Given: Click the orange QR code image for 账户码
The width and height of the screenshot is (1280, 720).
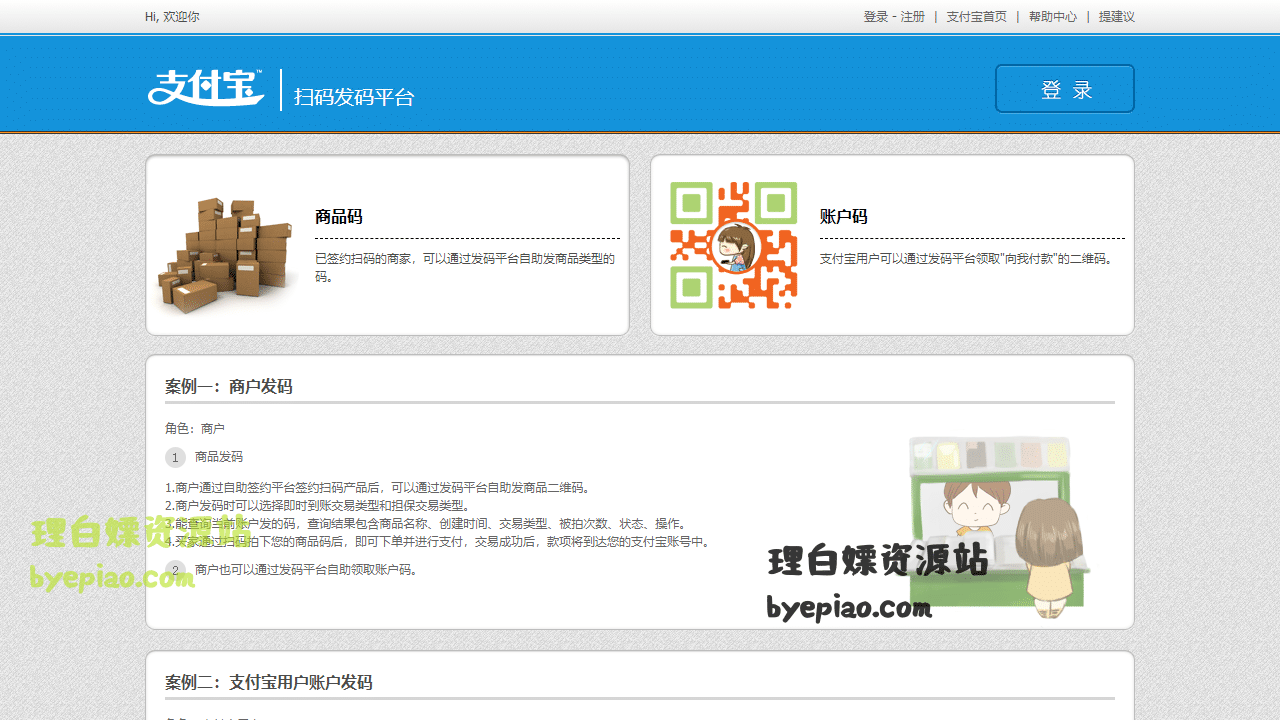Looking at the screenshot, I should (733, 245).
